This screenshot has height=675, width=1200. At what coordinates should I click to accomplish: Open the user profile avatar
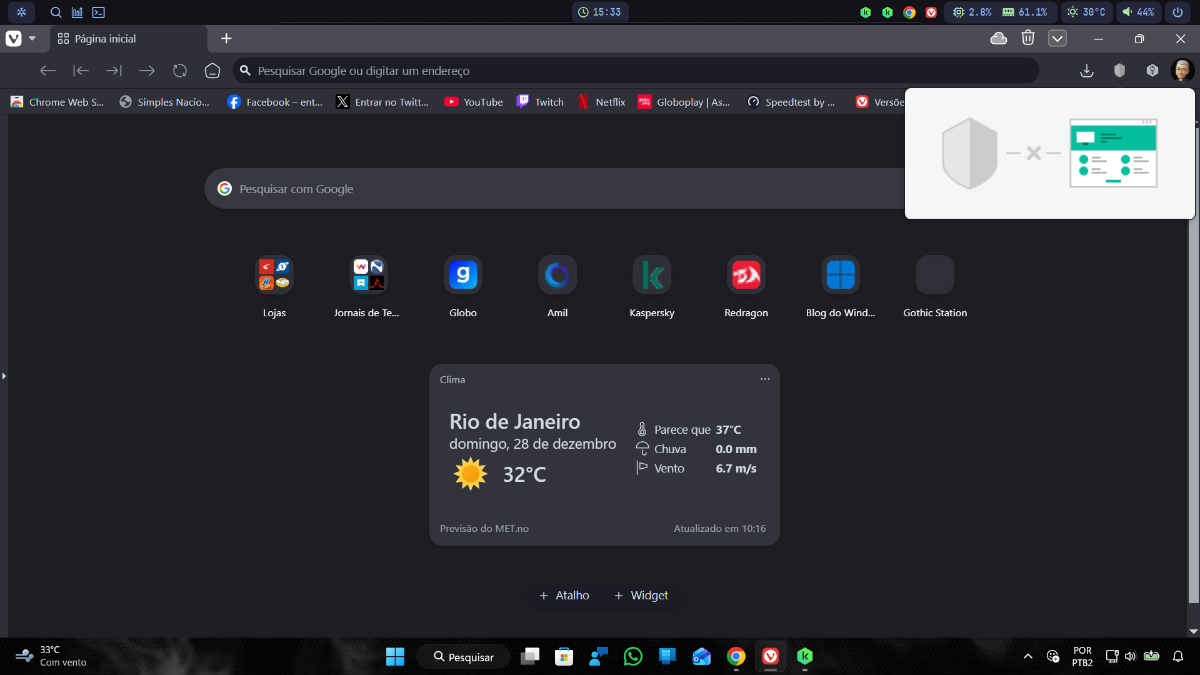1182,71
